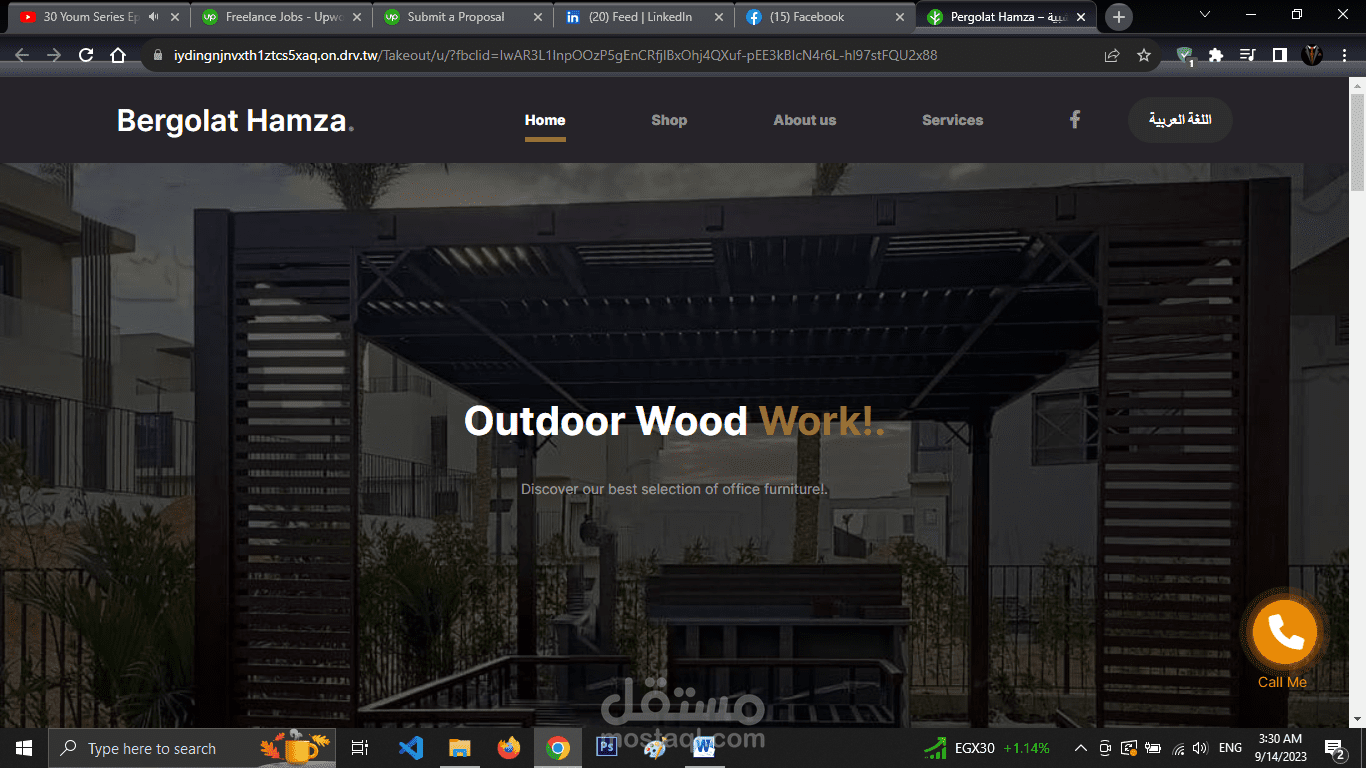Open the Chrome profile avatar
1366x768 pixels.
[x=1312, y=56]
